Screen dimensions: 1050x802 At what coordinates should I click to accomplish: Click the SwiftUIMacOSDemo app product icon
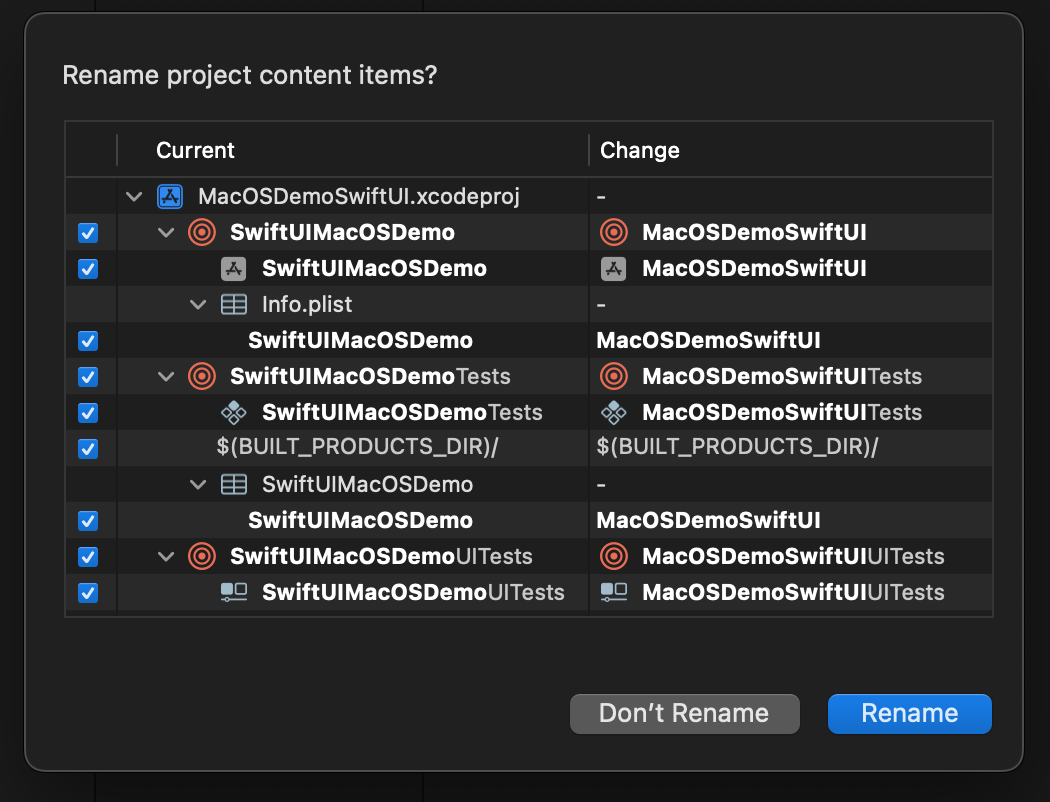pyautogui.click(x=234, y=268)
